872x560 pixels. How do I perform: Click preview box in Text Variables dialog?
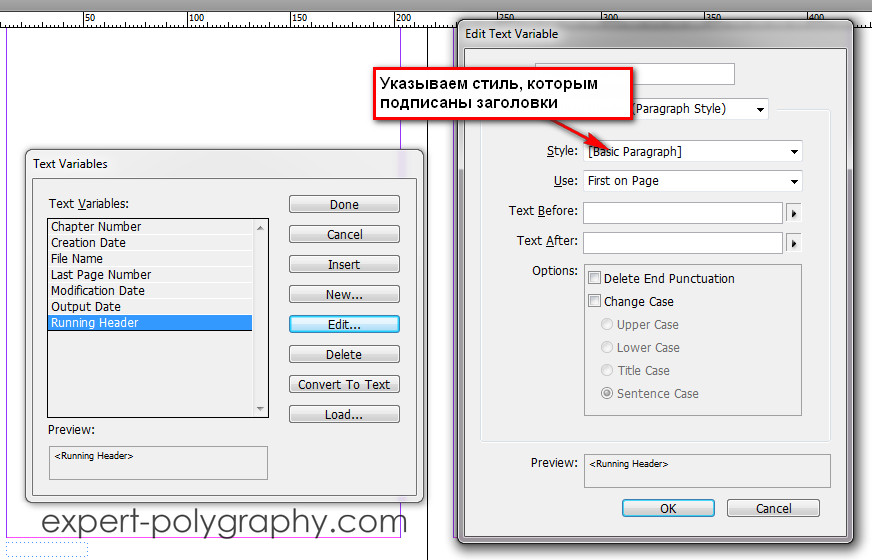point(158,463)
